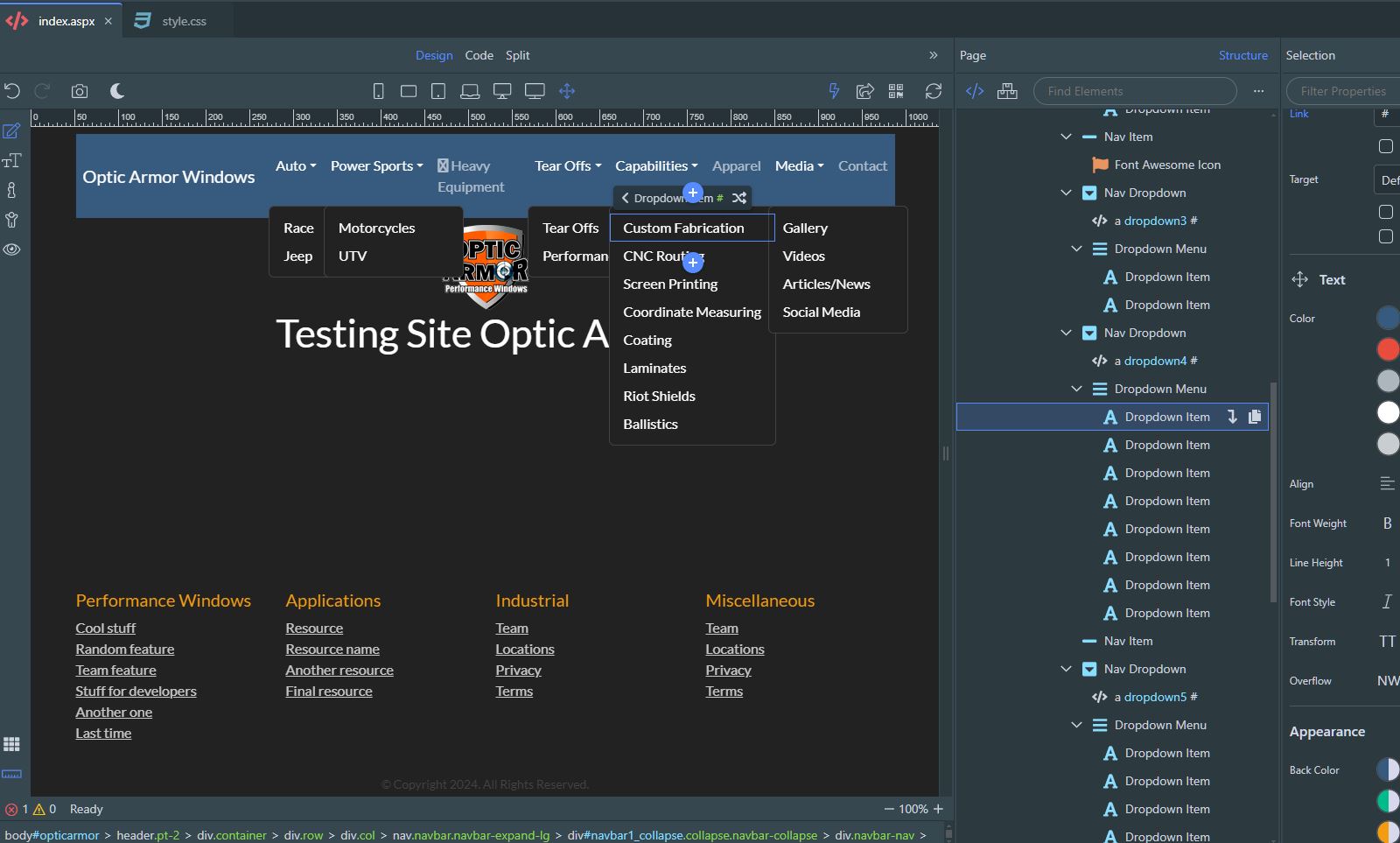The image size is (1400, 843).
Task: Pick the red text color swatch
Action: click(1388, 349)
